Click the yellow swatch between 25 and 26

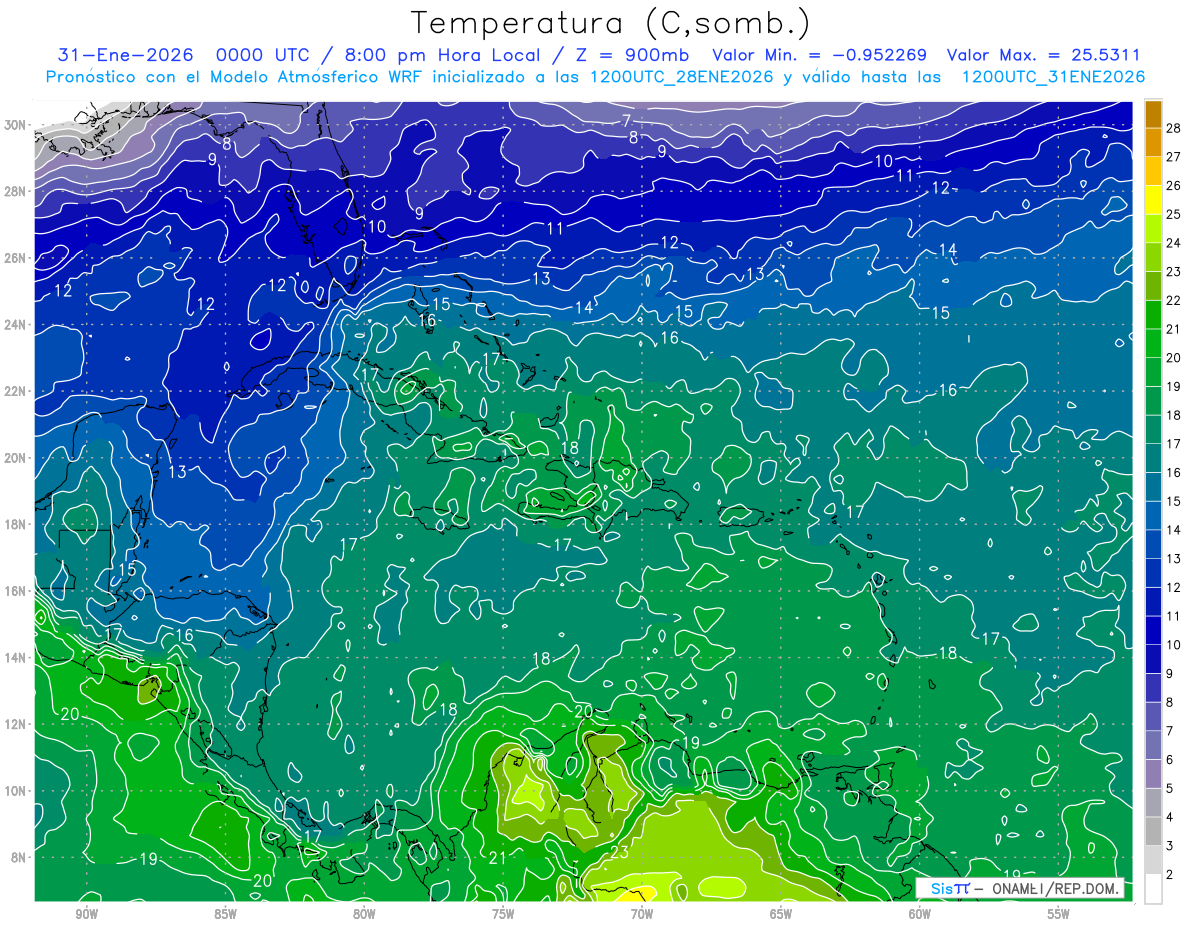tap(1153, 200)
